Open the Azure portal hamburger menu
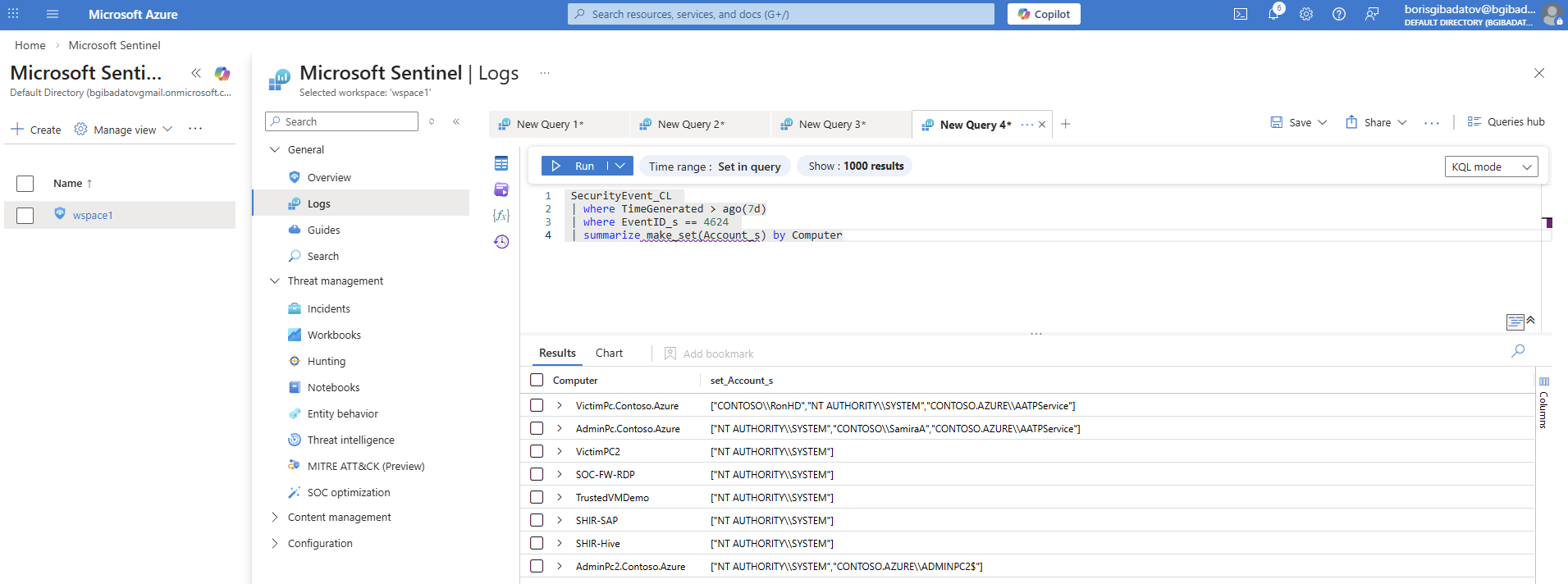This screenshot has width=1568, height=584. [x=53, y=14]
